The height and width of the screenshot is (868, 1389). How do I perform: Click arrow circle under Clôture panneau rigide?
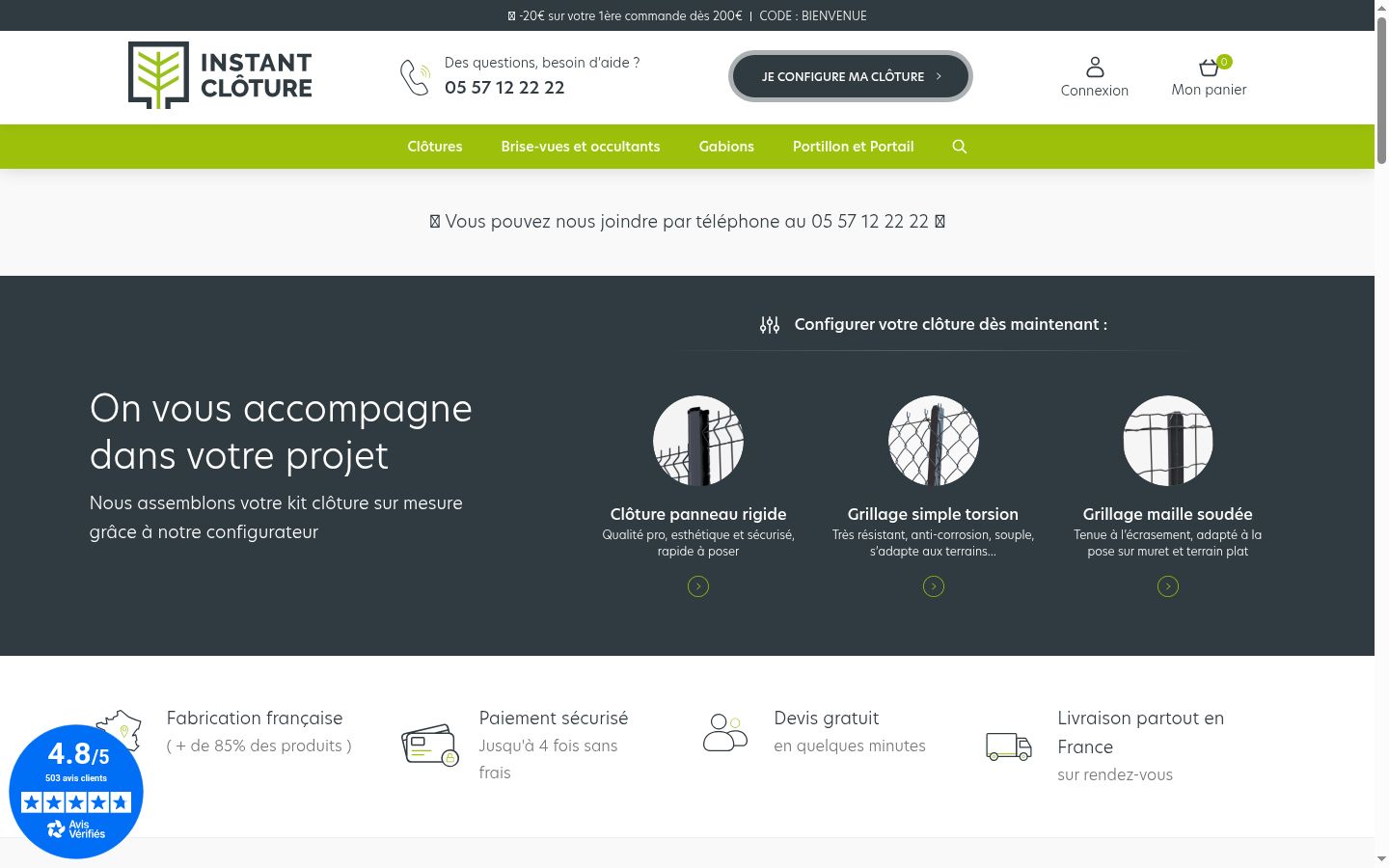pyautogui.click(x=698, y=586)
